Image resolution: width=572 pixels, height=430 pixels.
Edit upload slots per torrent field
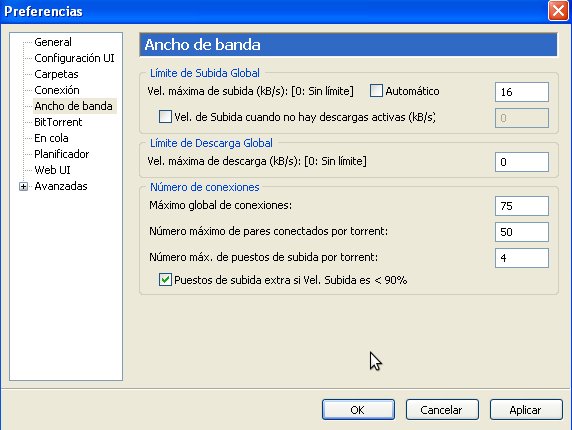(x=522, y=258)
